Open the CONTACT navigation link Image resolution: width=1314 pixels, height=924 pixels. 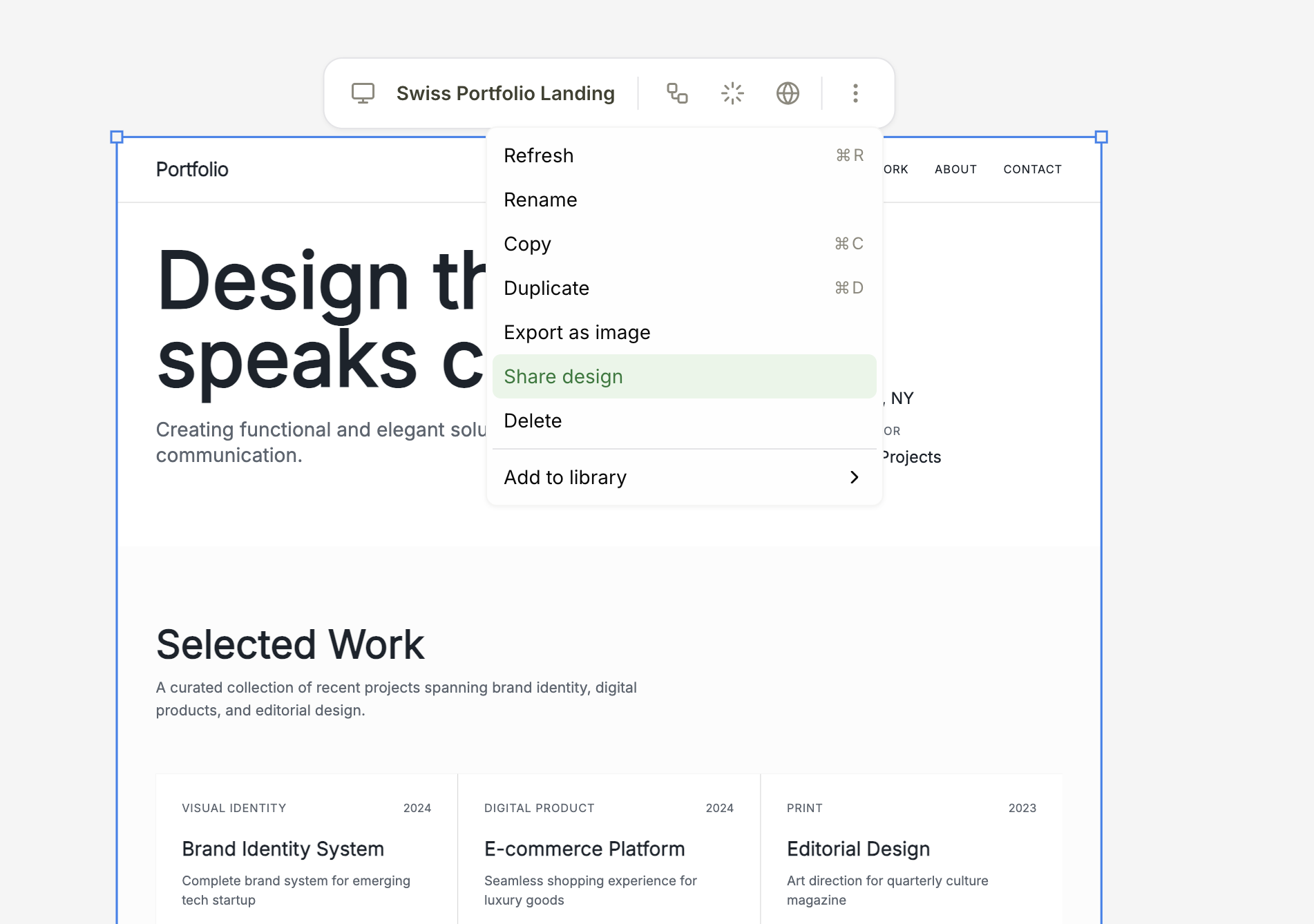tap(1032, 169)
